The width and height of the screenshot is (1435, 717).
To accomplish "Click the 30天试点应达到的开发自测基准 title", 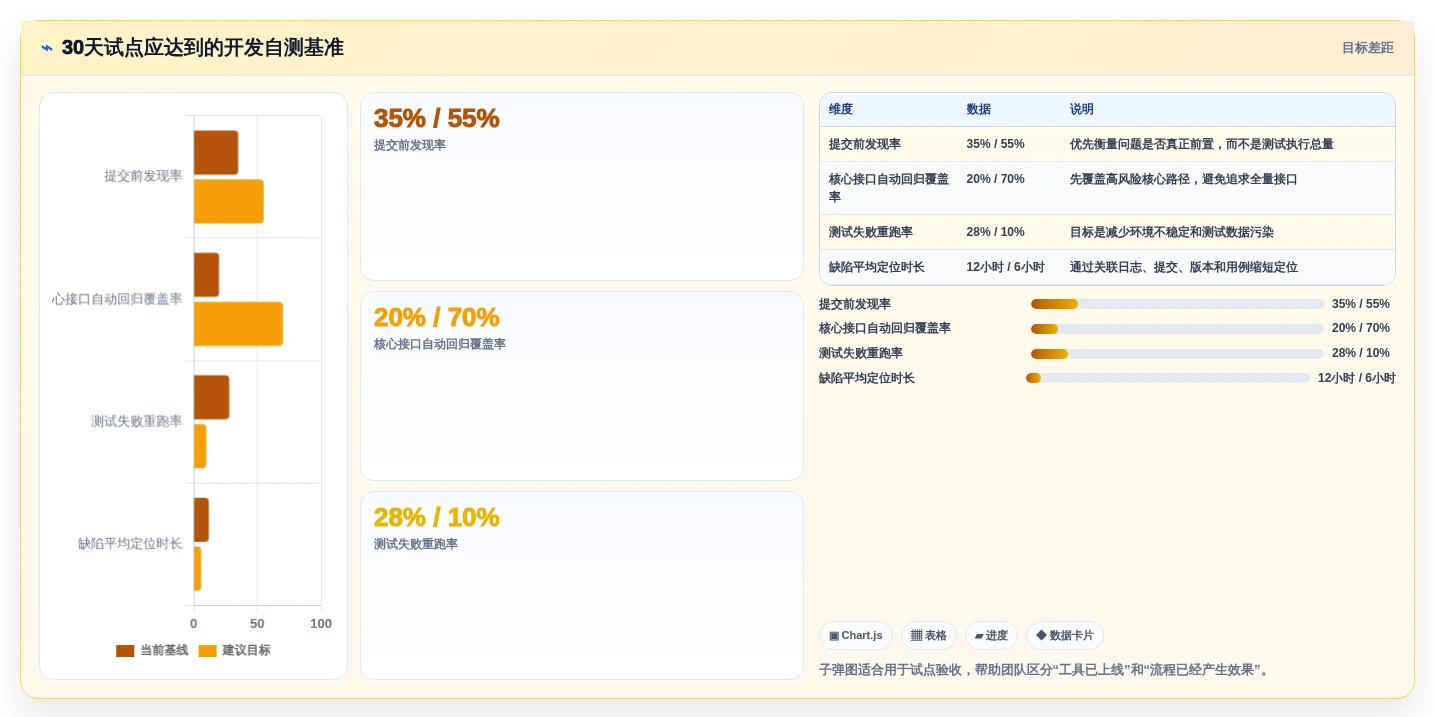I will (x=202, y=48).
